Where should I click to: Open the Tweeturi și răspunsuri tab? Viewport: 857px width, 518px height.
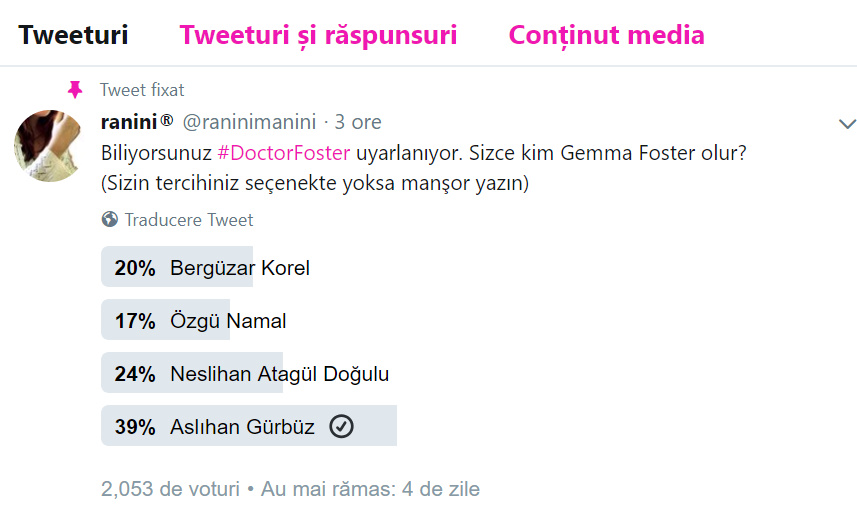(x=318, y=35)
